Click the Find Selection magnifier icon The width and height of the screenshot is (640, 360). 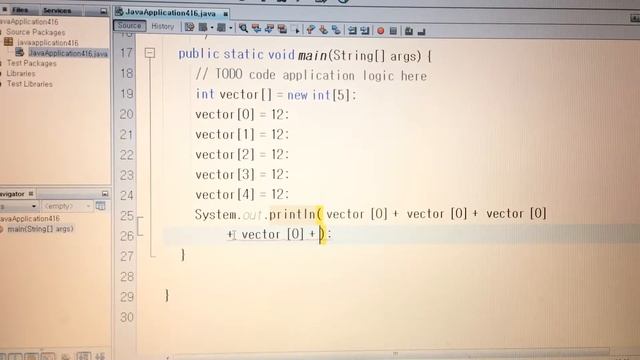[243, 28]
